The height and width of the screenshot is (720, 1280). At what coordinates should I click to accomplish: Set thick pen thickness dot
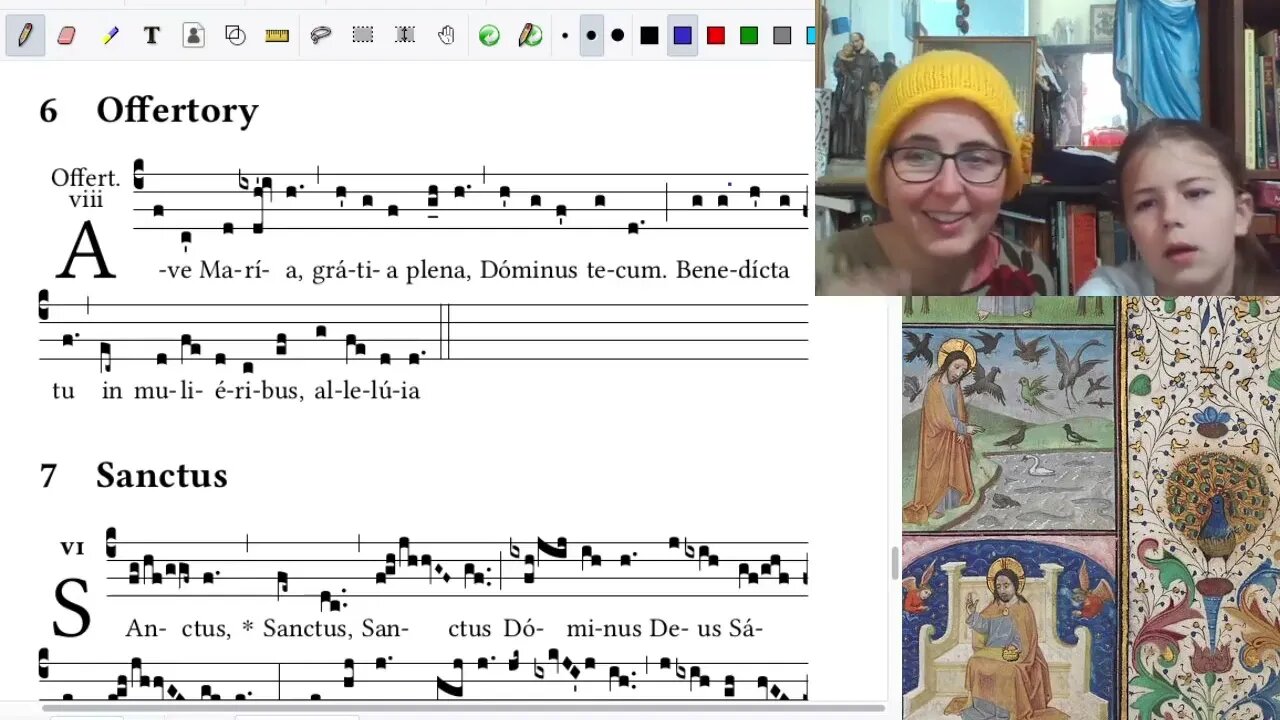click(x=617, y=36)
